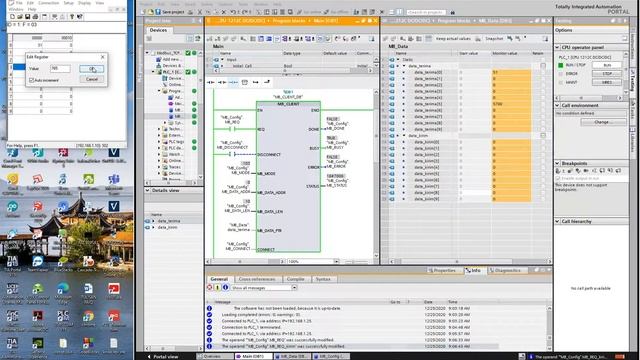The width and height of the screenshot is (640, 360).
Task: Select PLC tags item in project tree
Action: (x=173, y=142)
